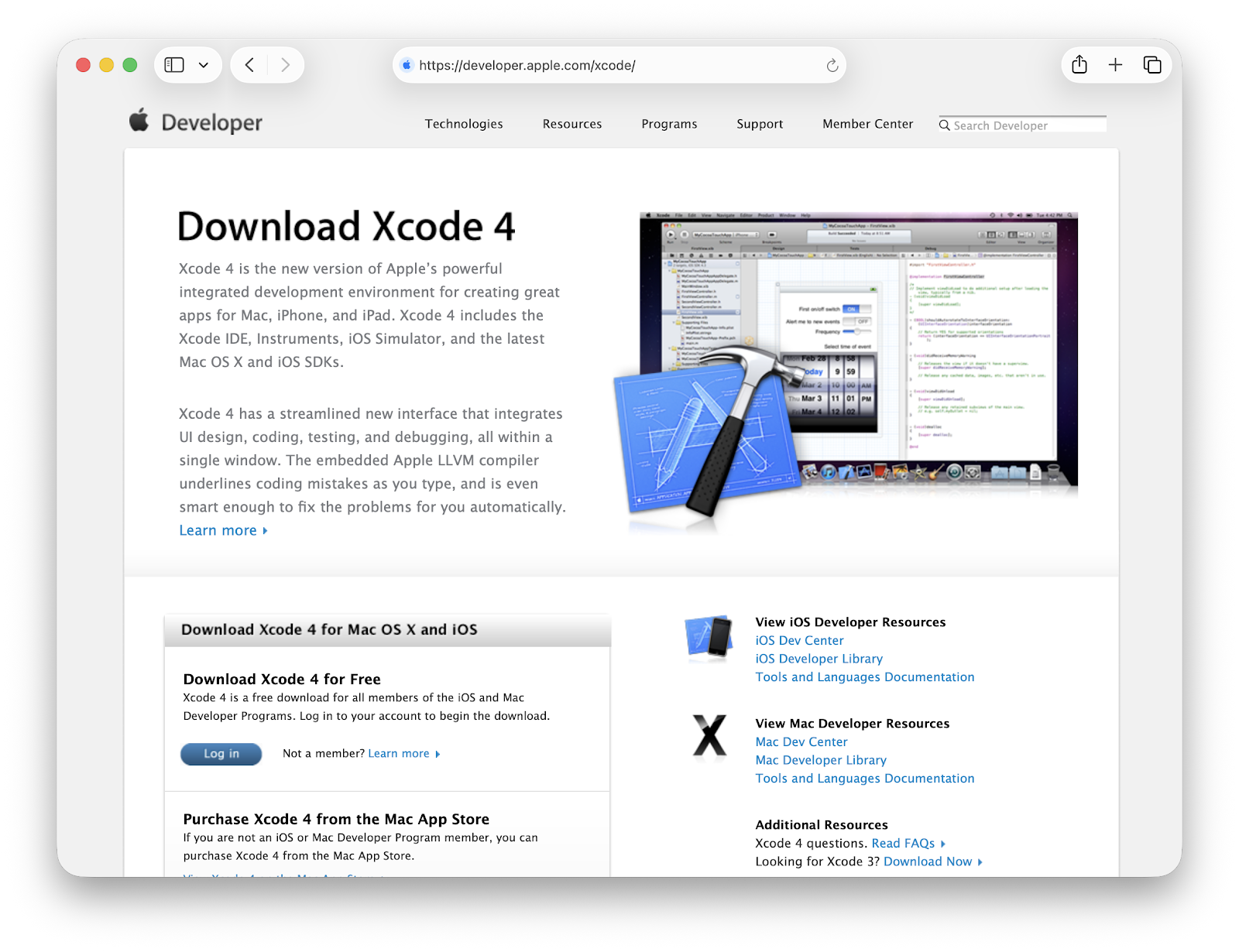
Task: Click the Mac OS X icon
Action: click(x=709, y=735)
